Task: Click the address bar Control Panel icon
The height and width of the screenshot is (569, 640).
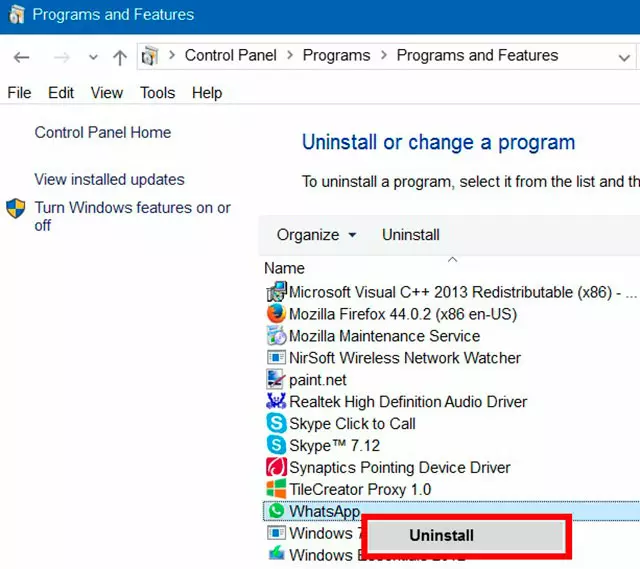Action: pyautogui.click(x=150, y=56)
